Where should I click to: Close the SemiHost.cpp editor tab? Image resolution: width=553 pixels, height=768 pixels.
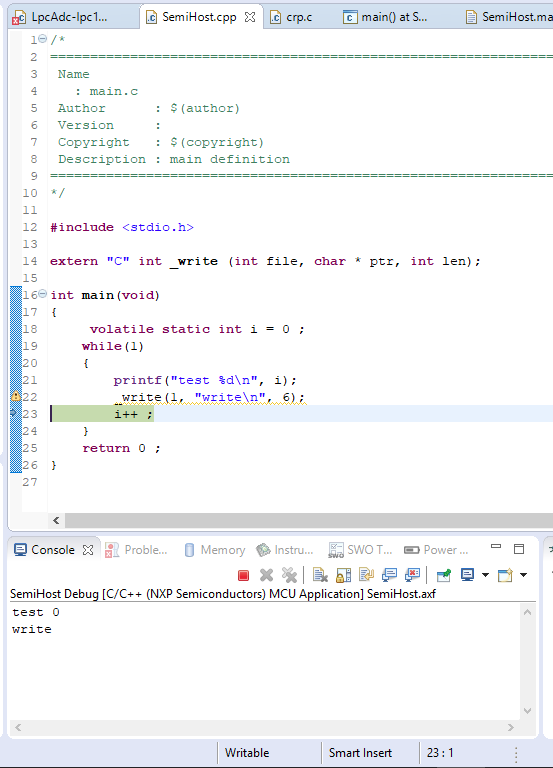pyautogui.click(x=250, y=17)
